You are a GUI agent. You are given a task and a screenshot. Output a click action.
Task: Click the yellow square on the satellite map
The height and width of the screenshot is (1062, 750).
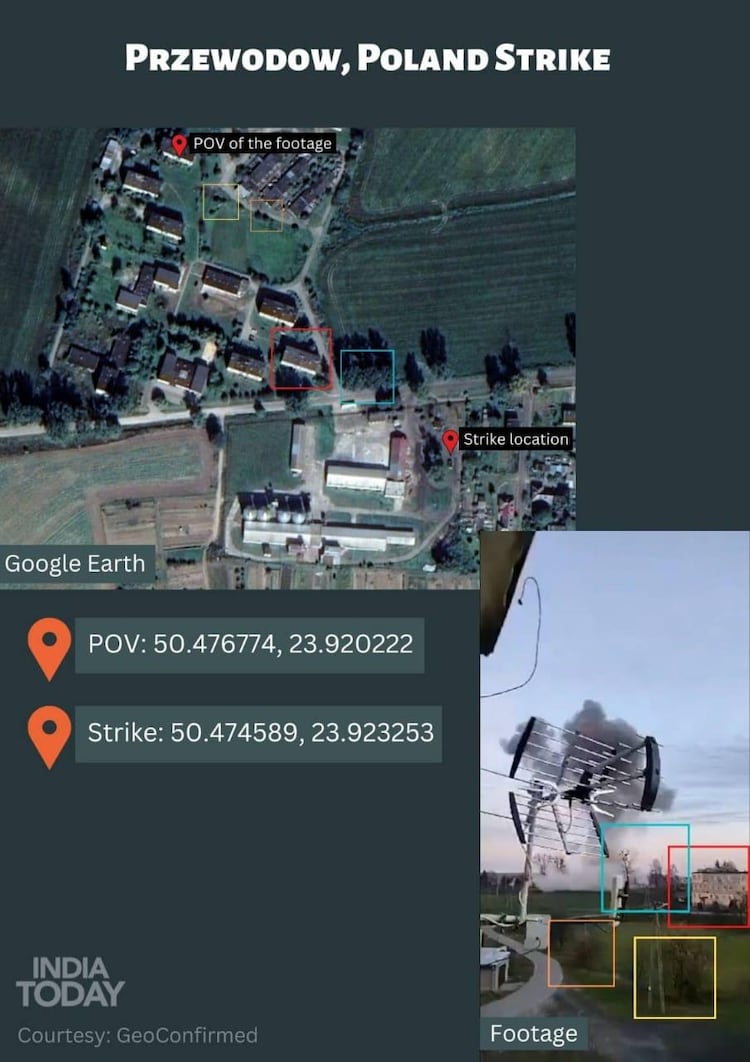pyautogui.click(x=221, y=201)
